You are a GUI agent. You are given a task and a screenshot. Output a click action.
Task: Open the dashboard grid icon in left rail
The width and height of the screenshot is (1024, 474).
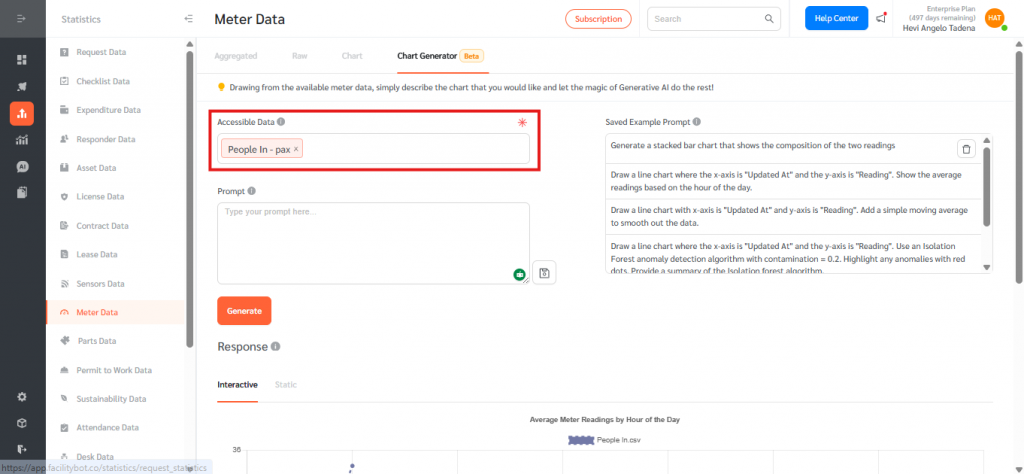point(22,60)
